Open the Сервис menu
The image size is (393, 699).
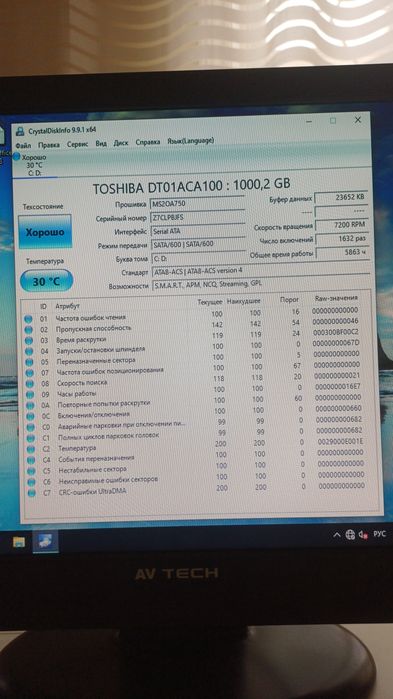coord(78,144)
